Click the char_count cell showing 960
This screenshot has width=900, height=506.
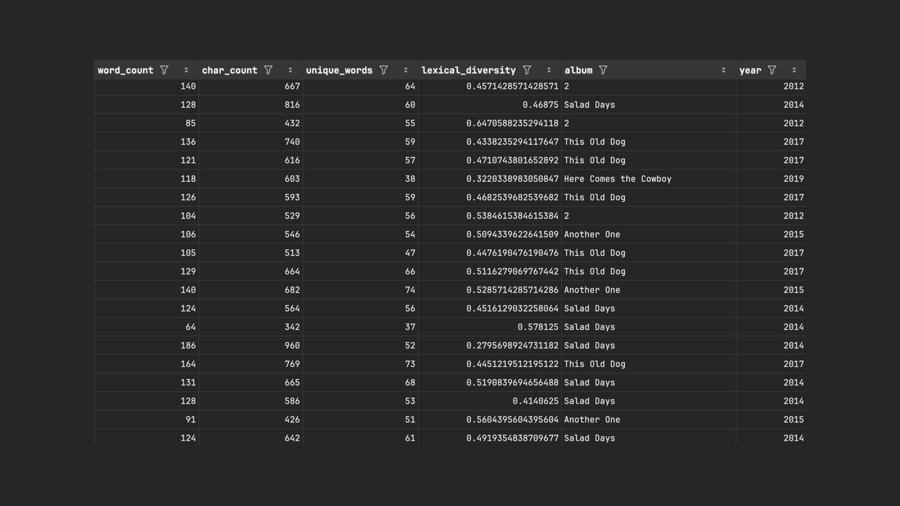pos(291,345)
